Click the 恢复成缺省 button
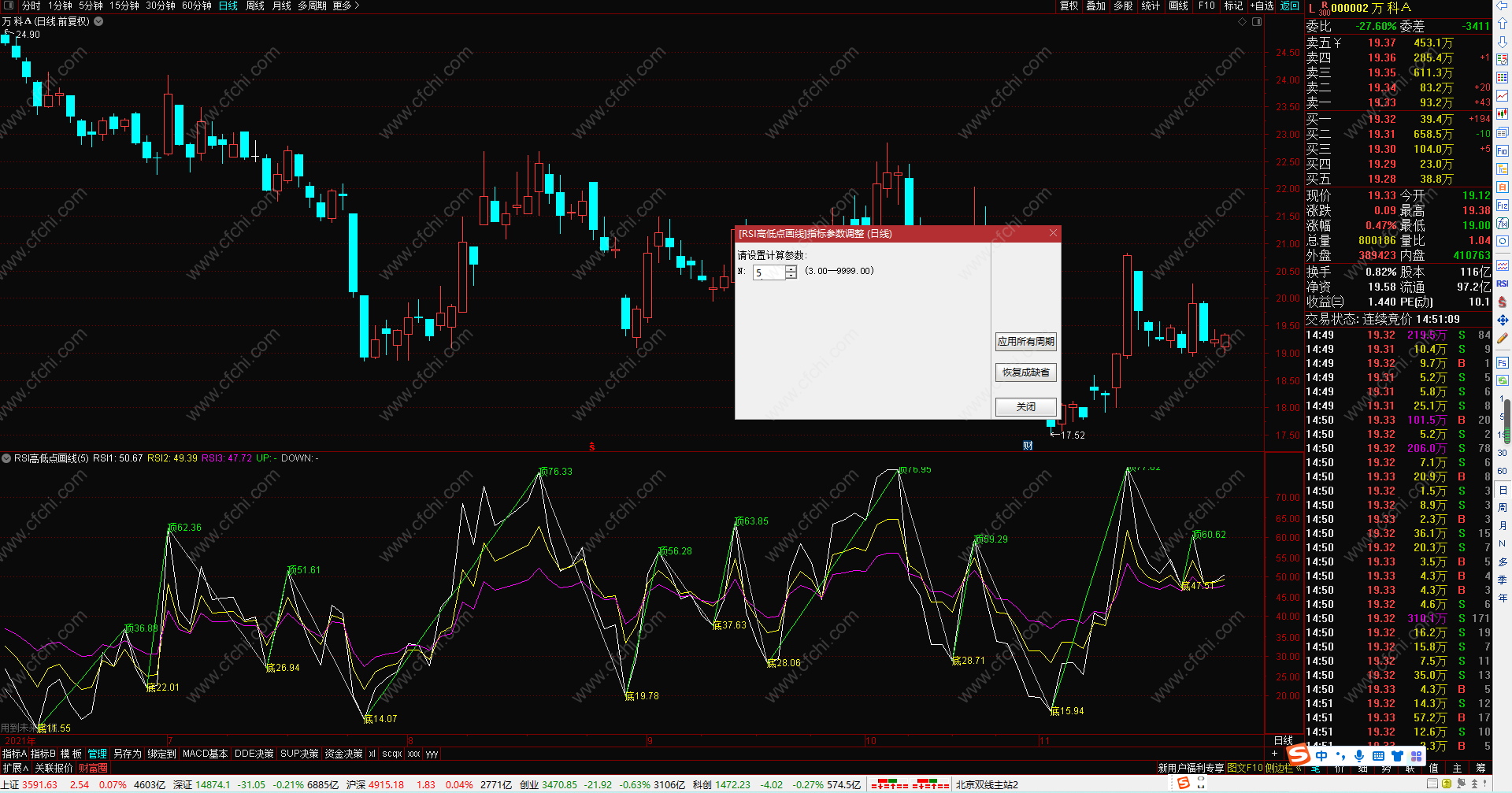The image size is (1512, 793). click(1025, 372)
